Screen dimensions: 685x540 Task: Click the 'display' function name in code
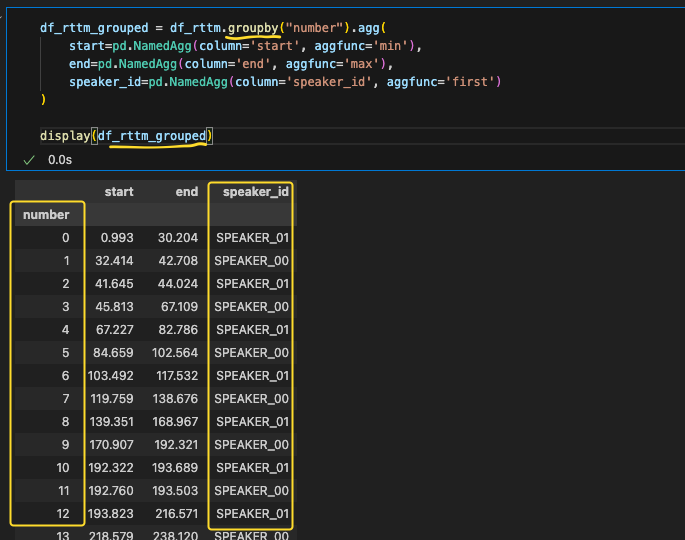[x=65, y=136]
